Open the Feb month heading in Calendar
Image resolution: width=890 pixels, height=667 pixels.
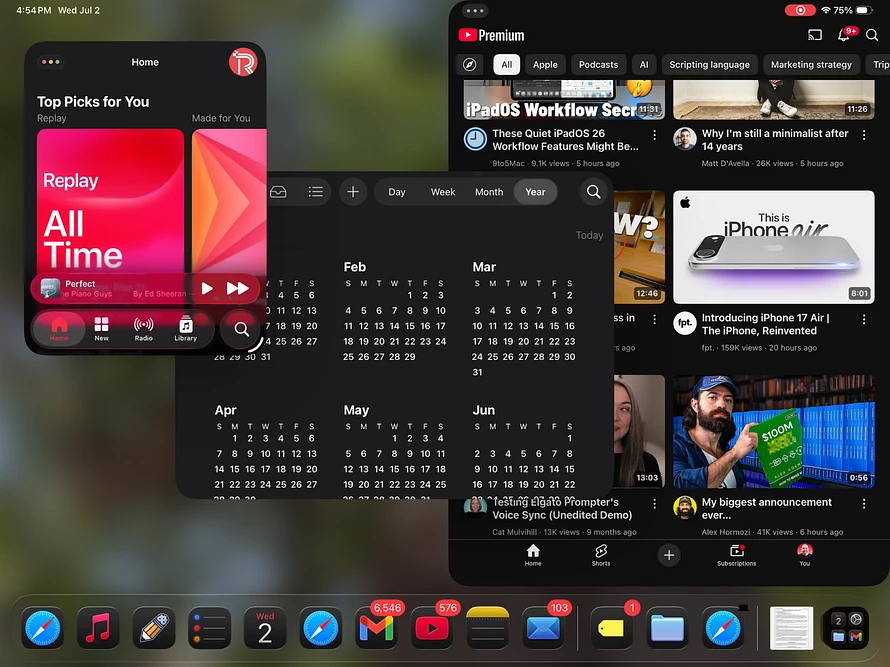(354, 267)
